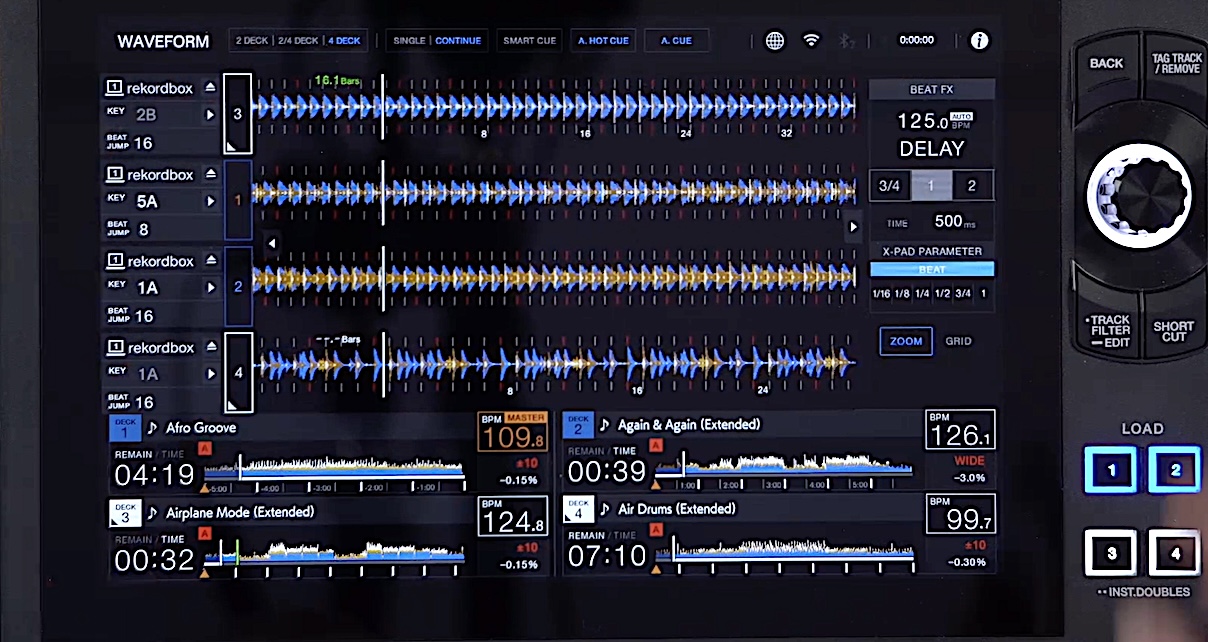
Task: Toggle A. CUE on
Action: (676, 40)
